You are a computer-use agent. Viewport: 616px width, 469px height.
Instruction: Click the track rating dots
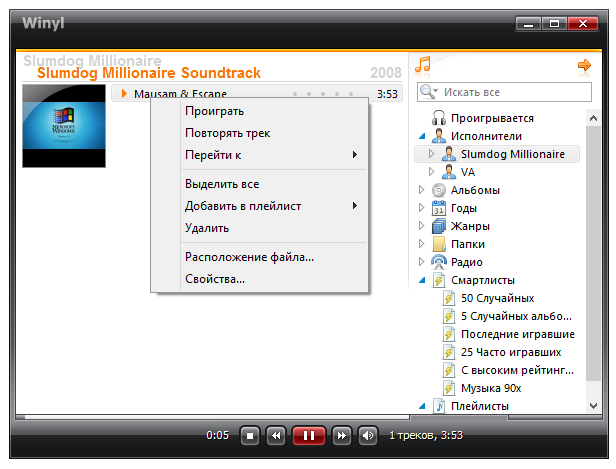pos(323,94)
